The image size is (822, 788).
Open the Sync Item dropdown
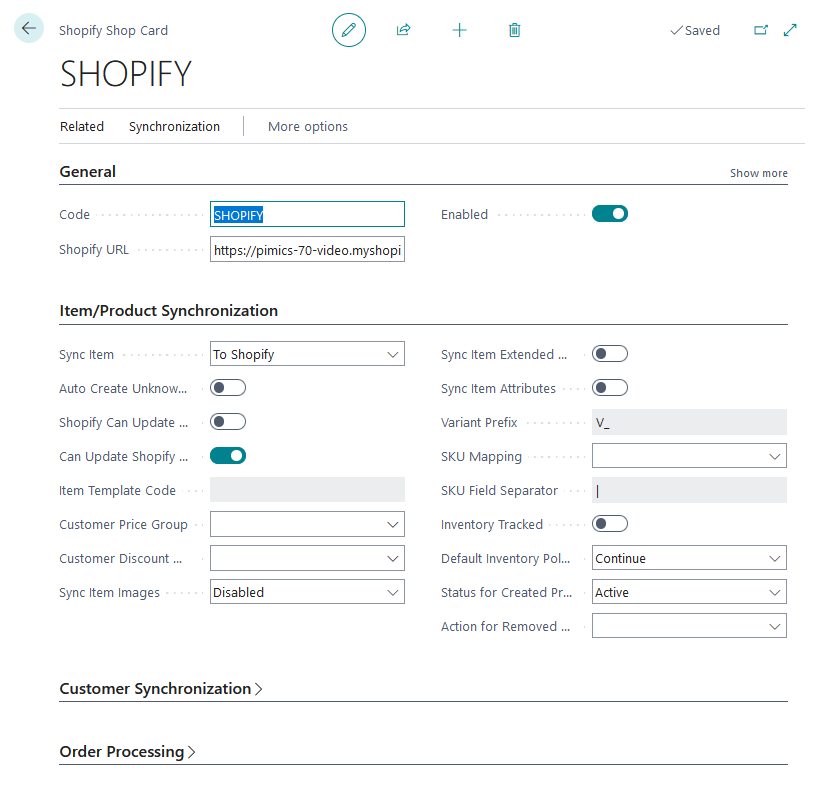coord(307,354)
